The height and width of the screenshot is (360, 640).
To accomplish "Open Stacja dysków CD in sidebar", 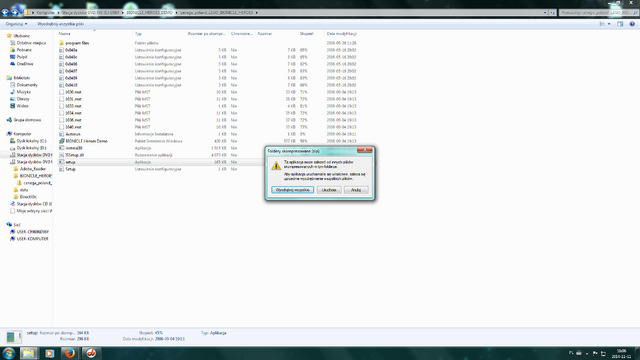I will (x=34, y=204).
